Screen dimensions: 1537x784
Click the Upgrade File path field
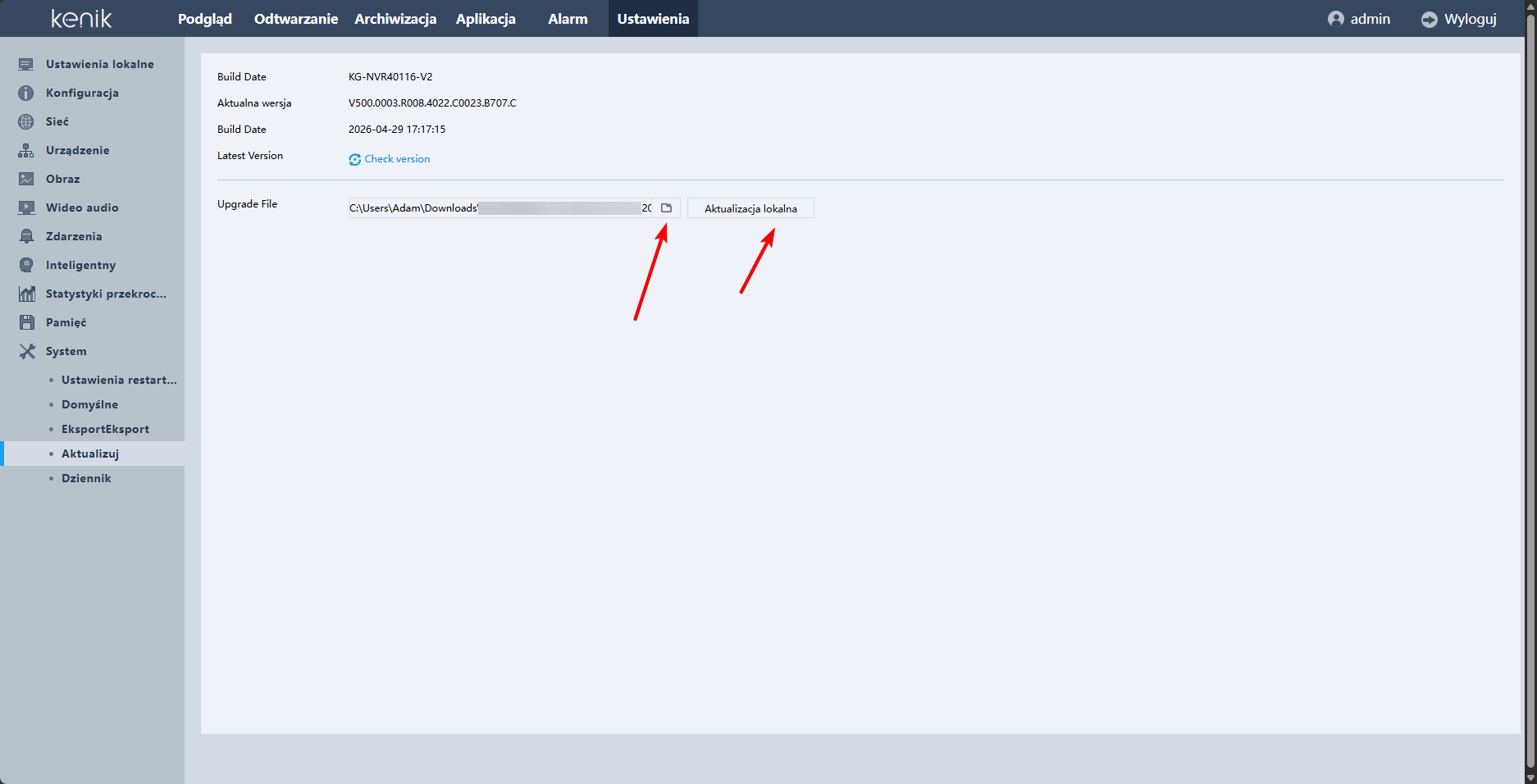[x=500, y=208]
